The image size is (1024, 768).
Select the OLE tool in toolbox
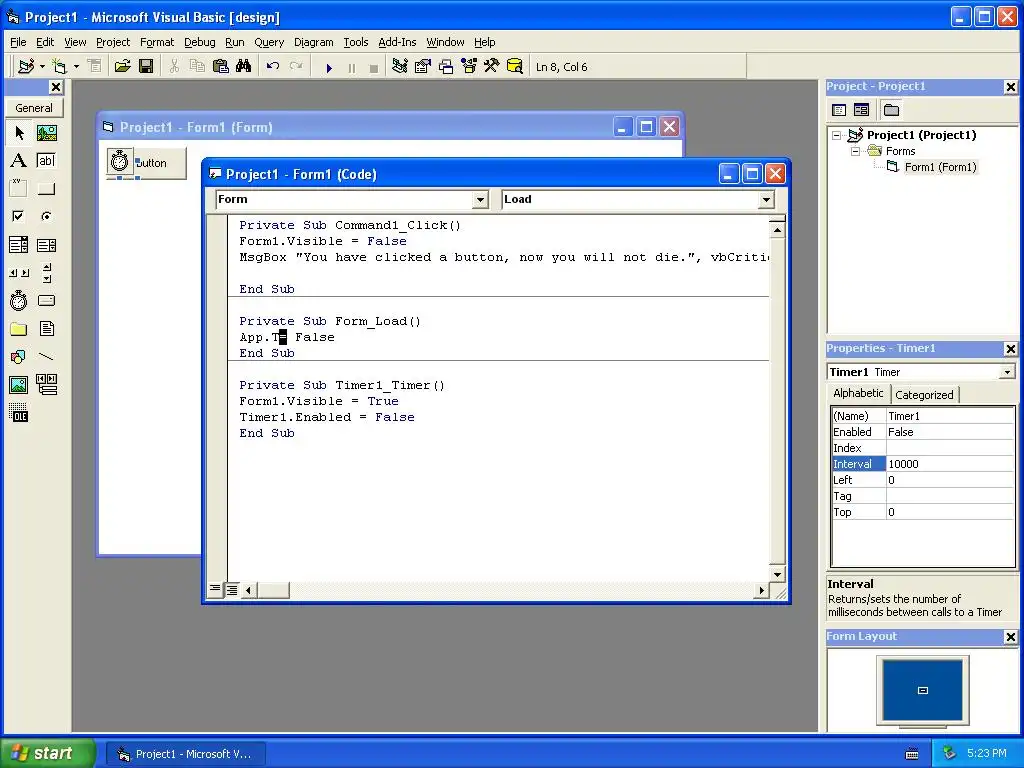19,413
